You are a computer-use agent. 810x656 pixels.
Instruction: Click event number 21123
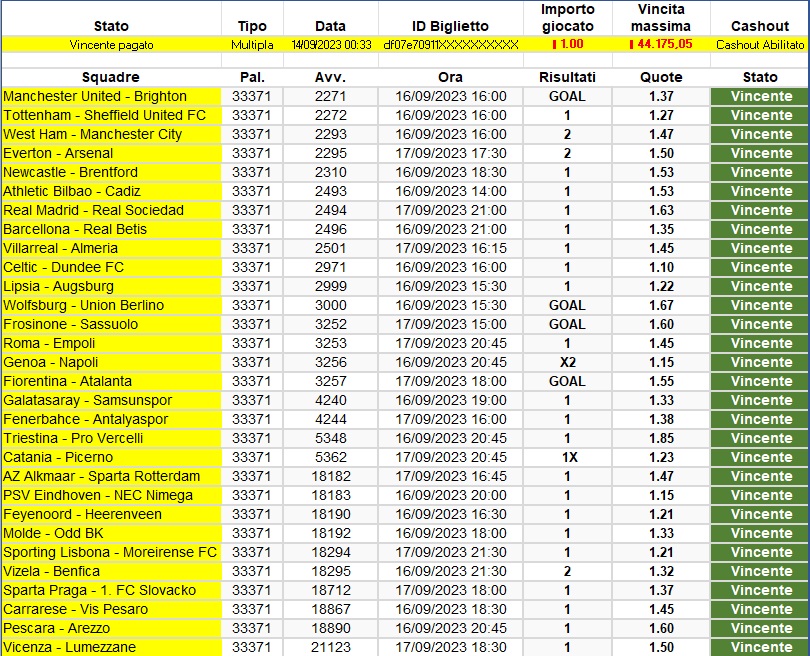pos(331,648)
